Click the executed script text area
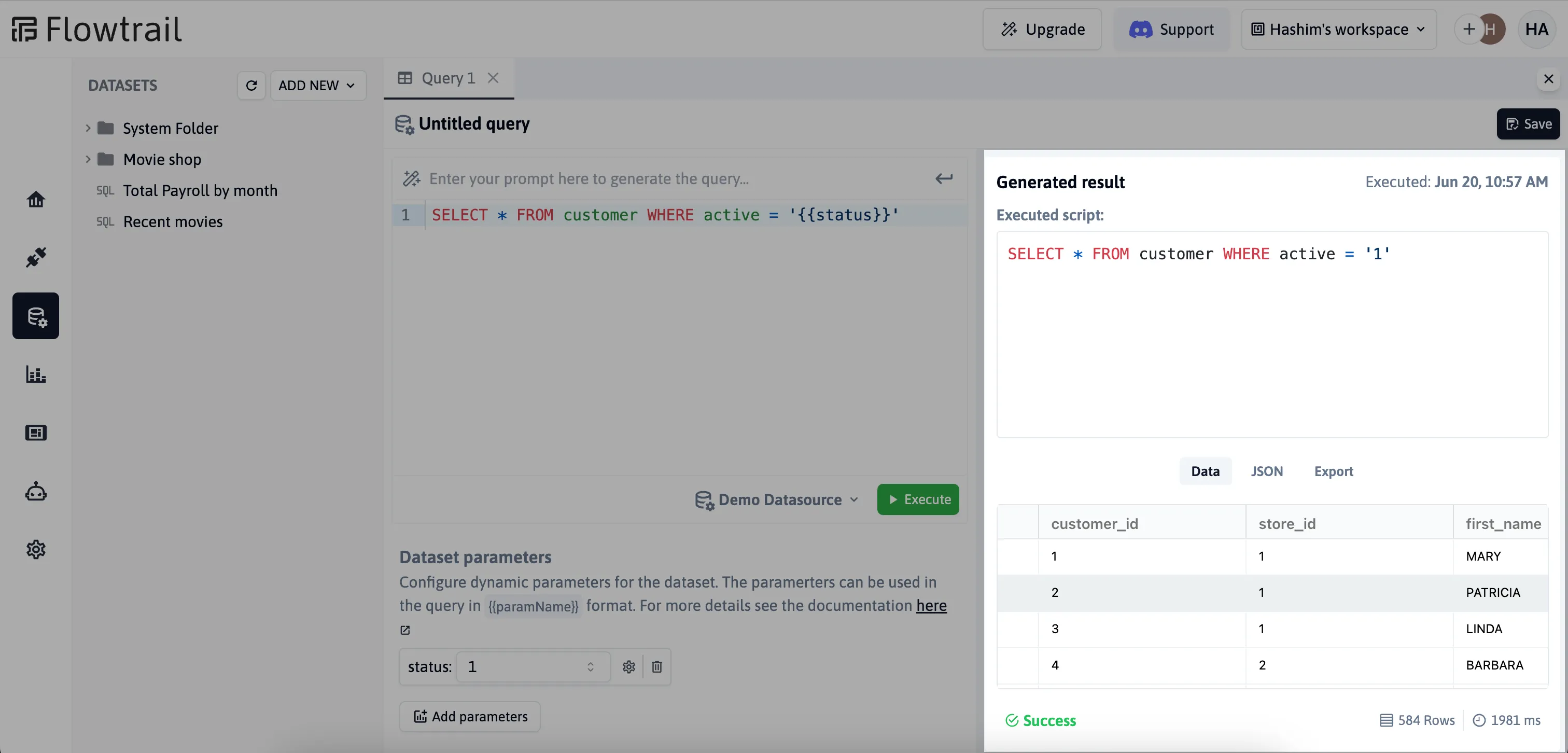This screenshot has height=753, width=1568. (1272, 334)
